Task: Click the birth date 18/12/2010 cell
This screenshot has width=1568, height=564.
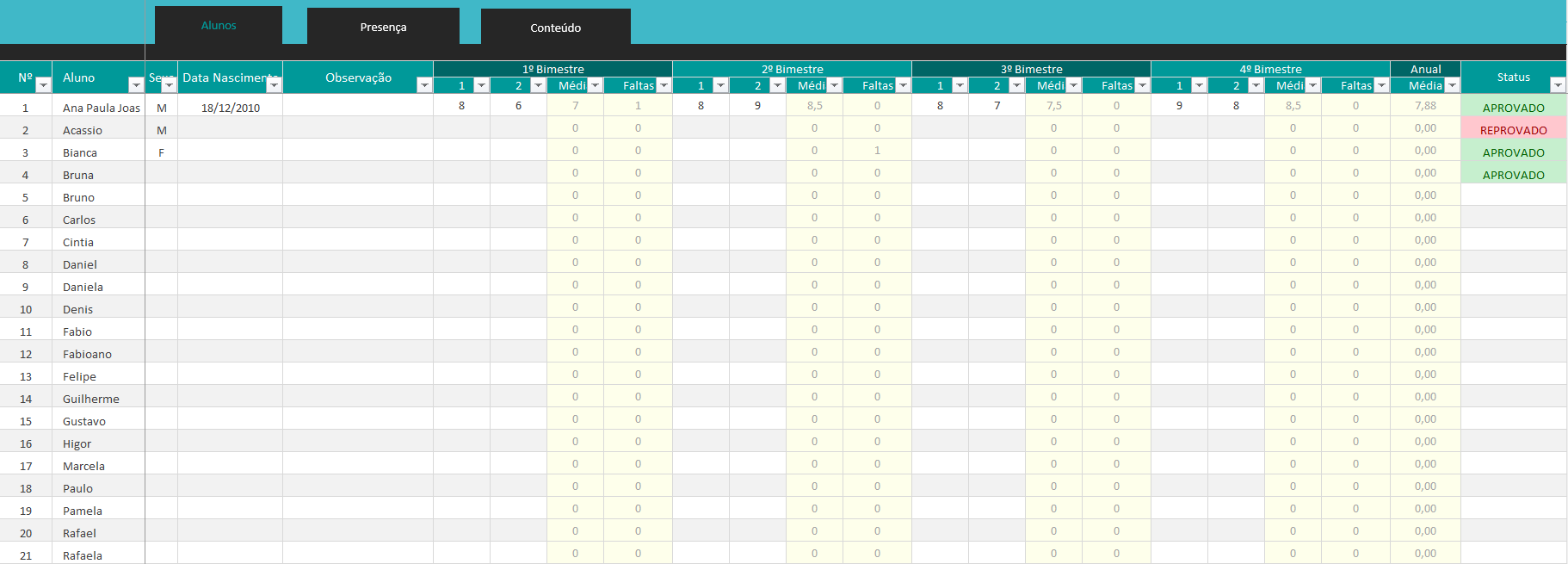Action: click(230, 108)
